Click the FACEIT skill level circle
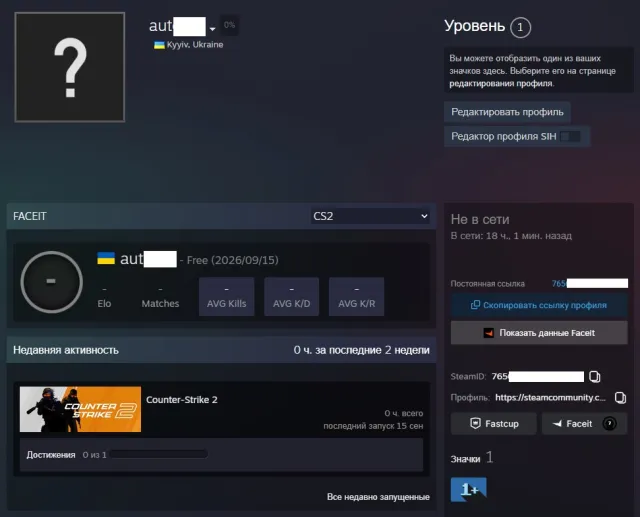 pyautogui.click(x=51, y=282)
